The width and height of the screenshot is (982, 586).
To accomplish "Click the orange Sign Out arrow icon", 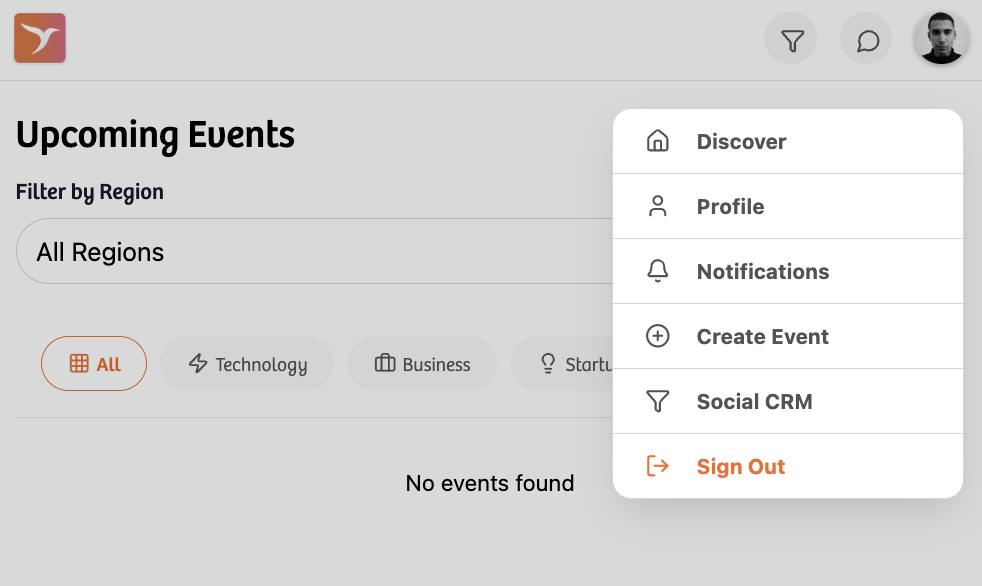I will click(x=657, y=466).
